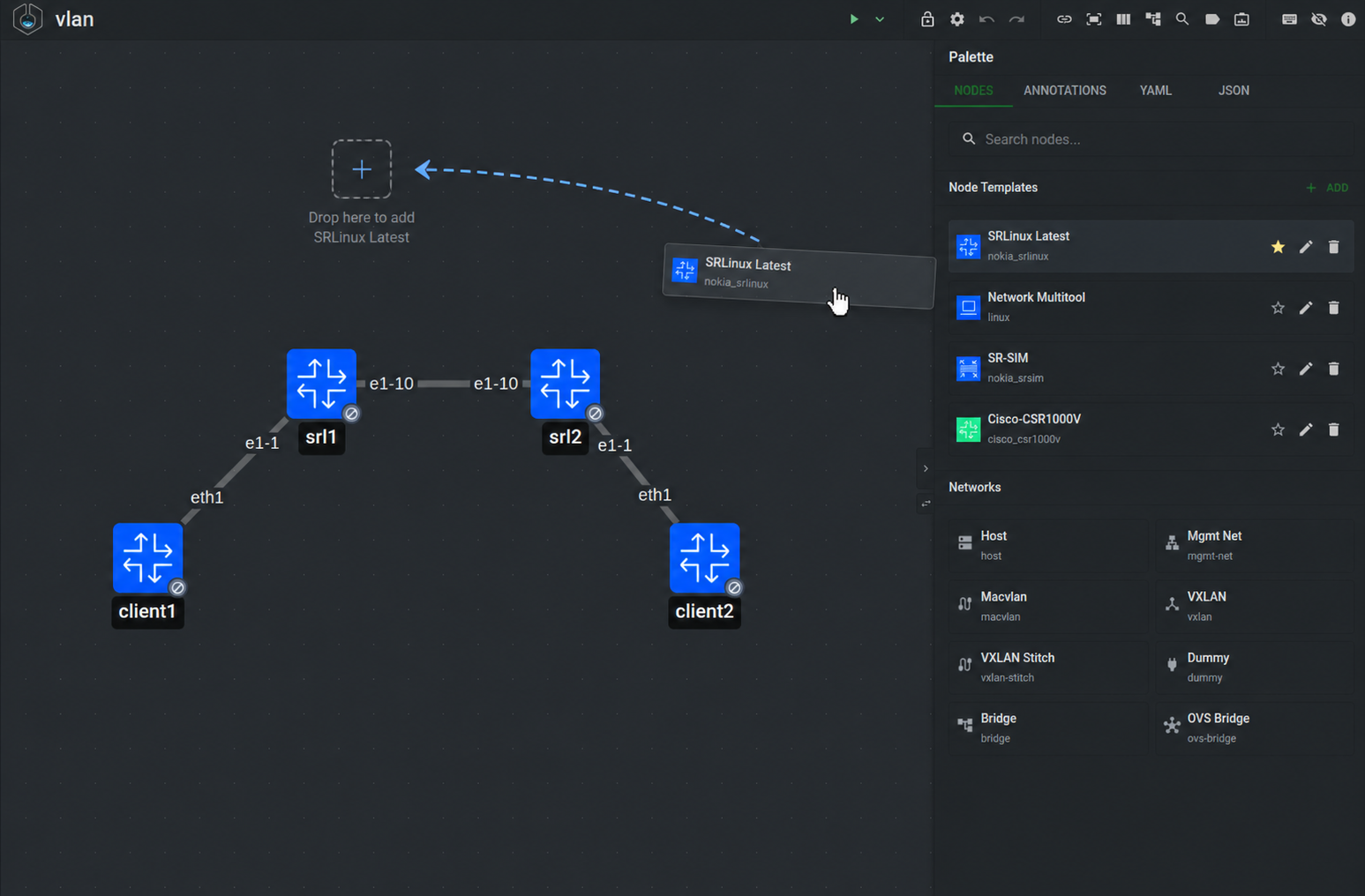Apply the tree hierarchy layout icon
This screenshot has height=896, width=1365.
tap(1153, 19)
